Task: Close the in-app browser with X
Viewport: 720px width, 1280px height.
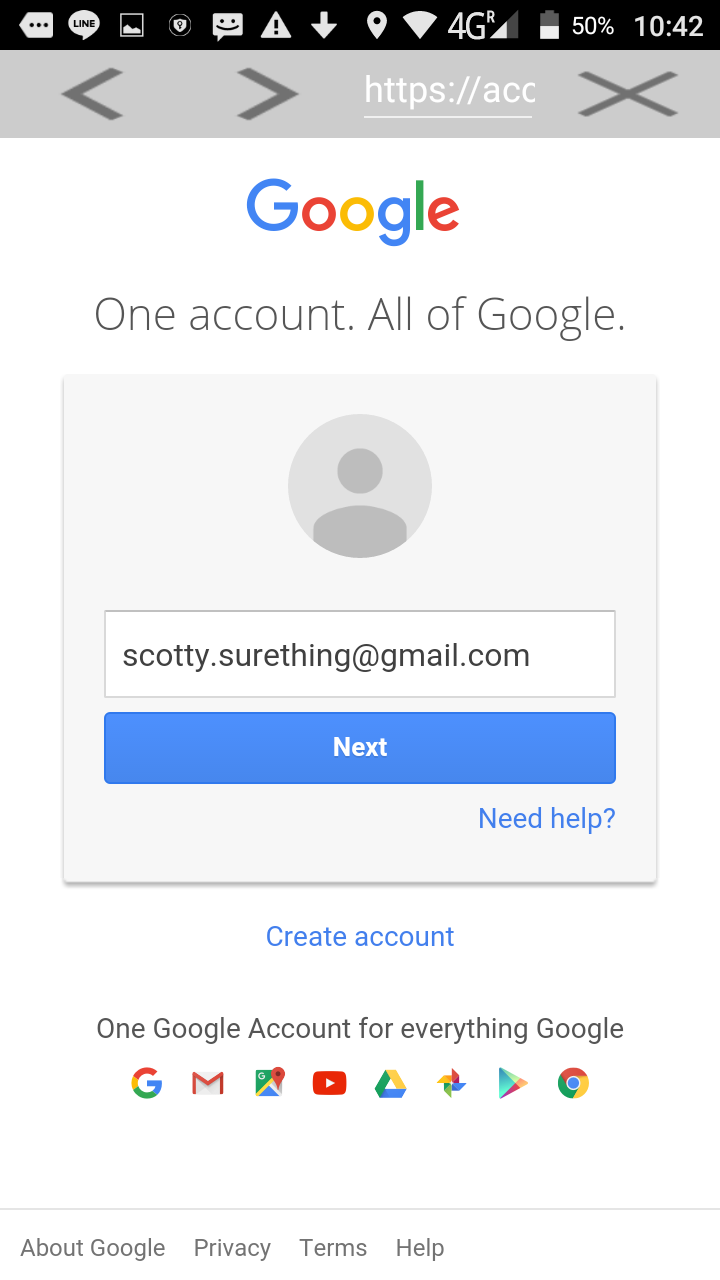Action: (x=628, y=94)
